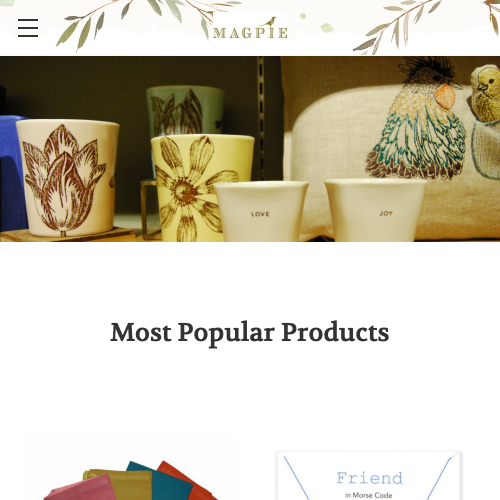Select the white cup labeled LOVE

pyautogui.click(x=261, y=211)
